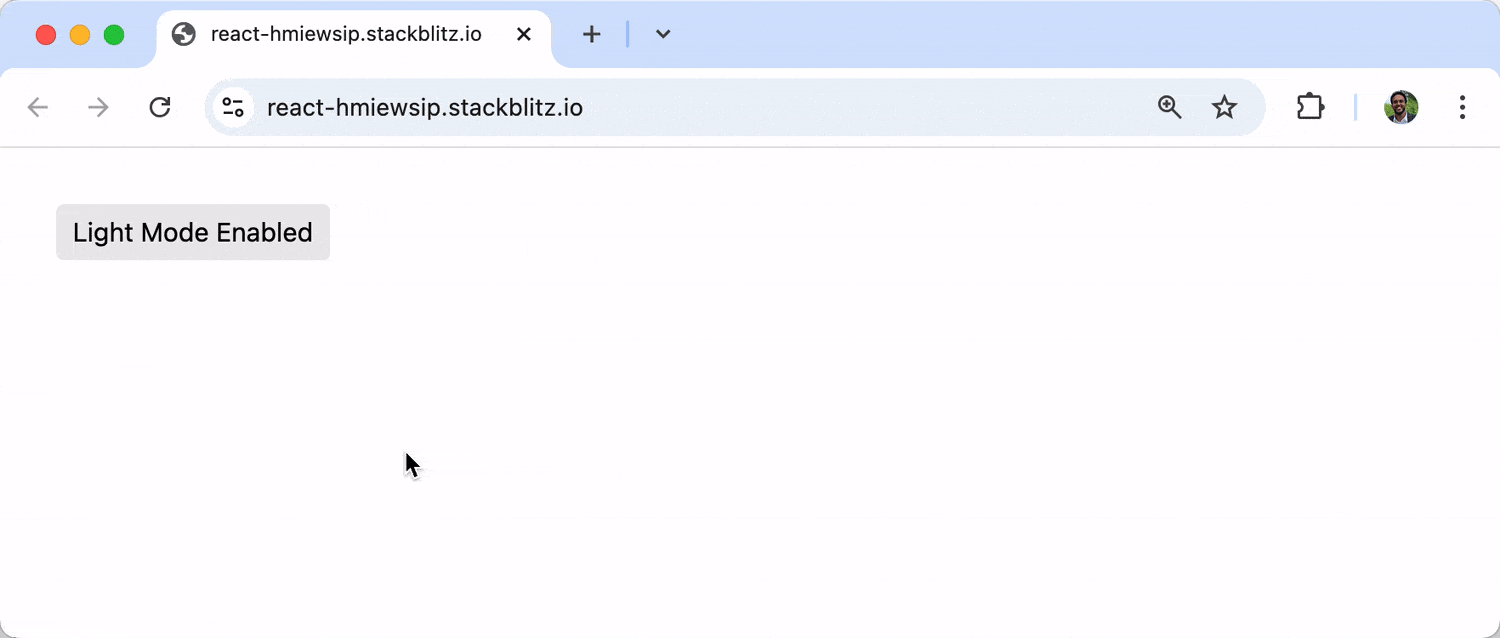Click the globe favicon on the tab
Image resolution: width=1500 pixels, height=638 pixels.
tap(184, 35)
